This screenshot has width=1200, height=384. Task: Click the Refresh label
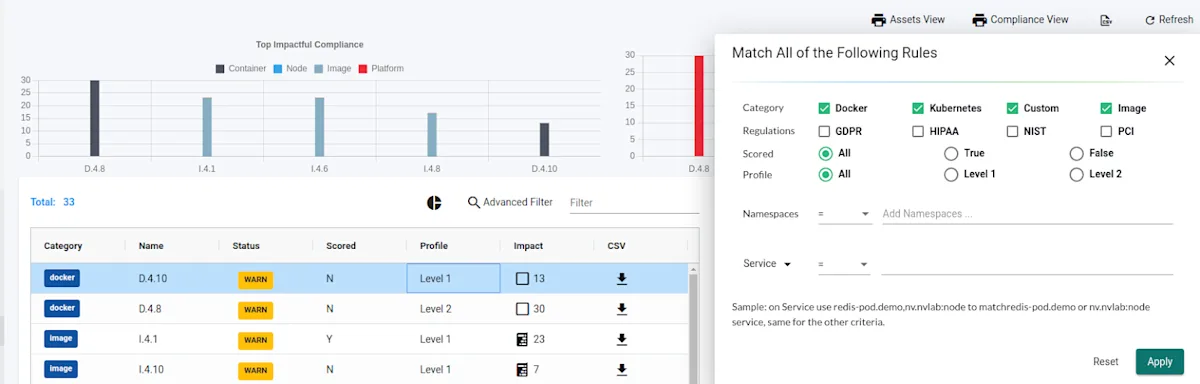(1176, 20)
